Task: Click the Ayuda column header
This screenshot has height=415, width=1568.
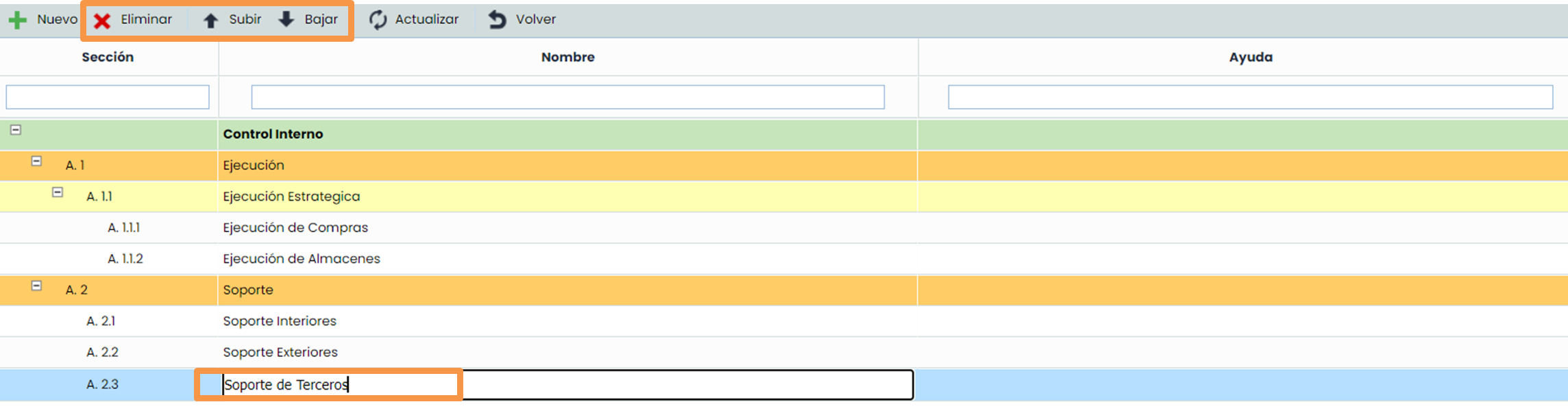Action: (1250, 58)
